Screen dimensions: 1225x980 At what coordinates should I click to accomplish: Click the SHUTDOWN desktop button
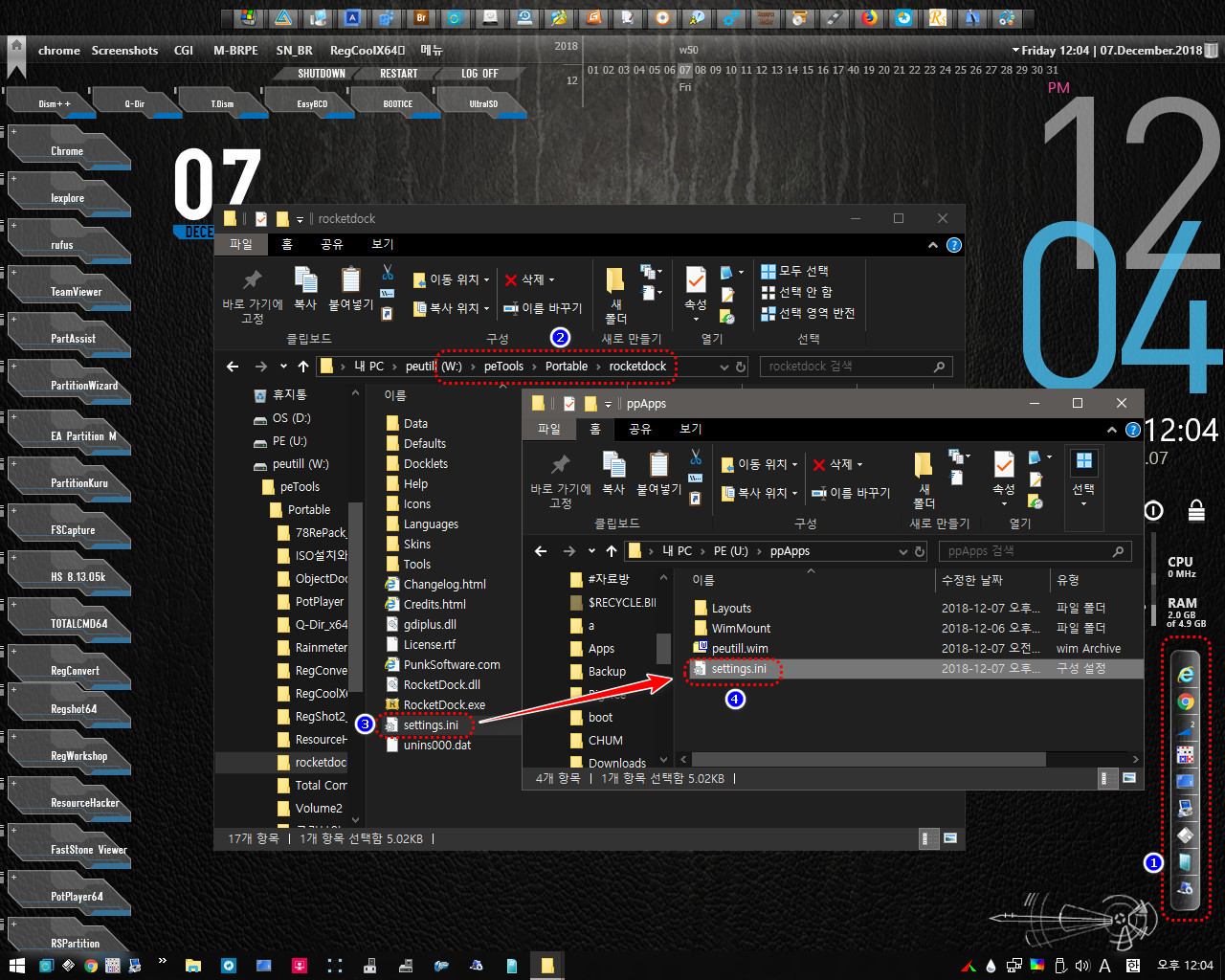(322, 74)
